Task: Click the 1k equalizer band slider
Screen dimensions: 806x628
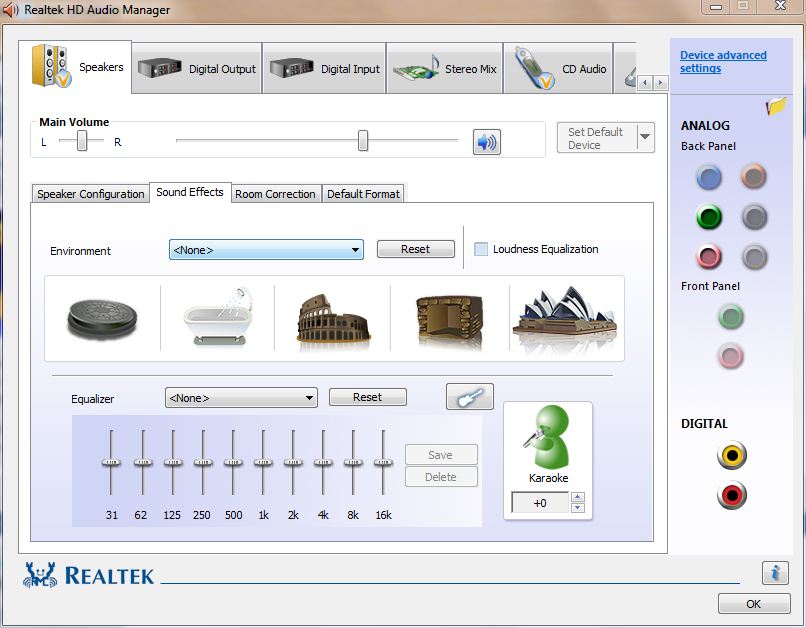Action: pyautogui.click(x=263, y=463)
